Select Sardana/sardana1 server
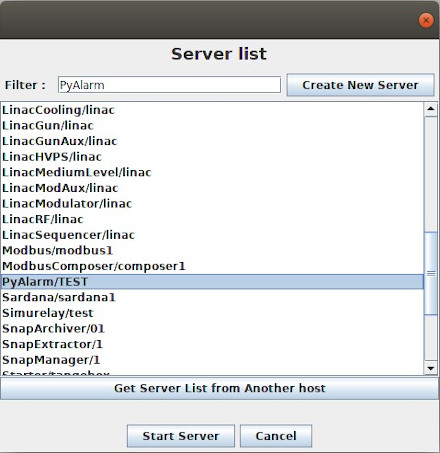Viewport: 440px width, 453px height. coord(212,297)
